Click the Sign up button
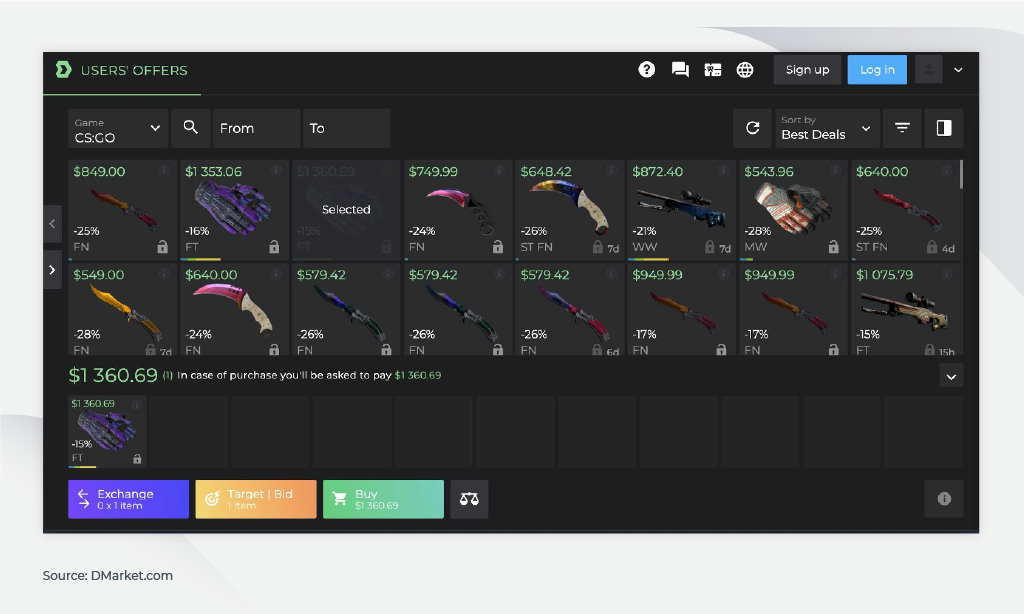 pyautogui.click(x=807, y=70)
